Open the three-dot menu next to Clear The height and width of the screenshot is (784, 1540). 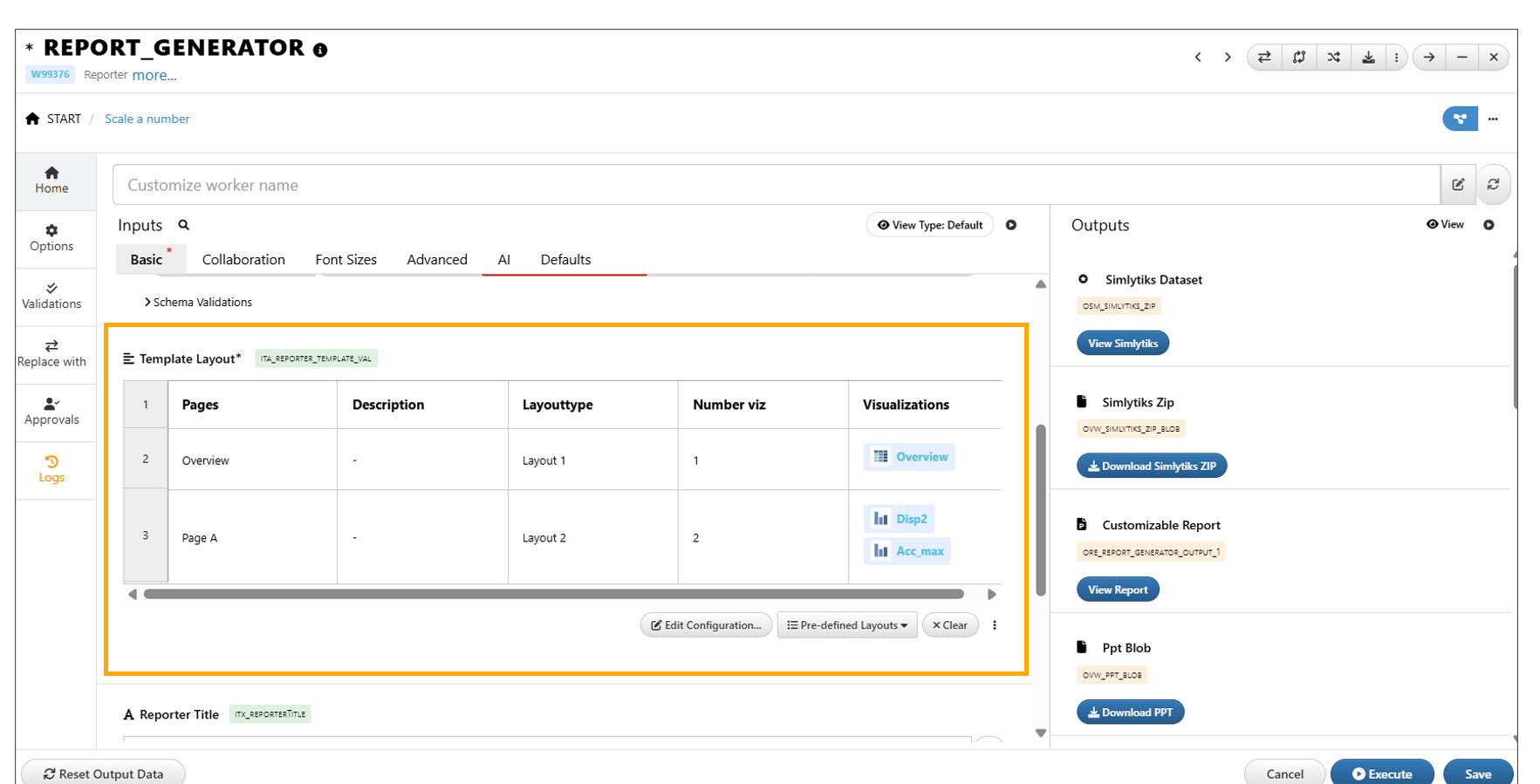tap(995, 625)
